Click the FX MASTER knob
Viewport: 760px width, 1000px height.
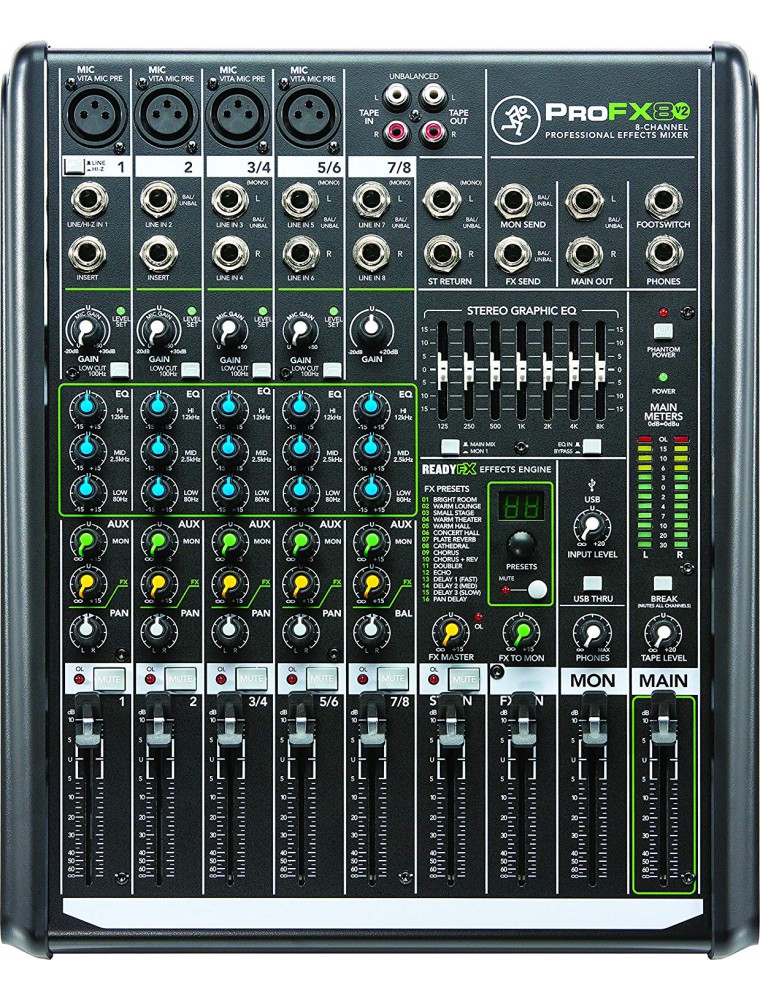point(451,632)
